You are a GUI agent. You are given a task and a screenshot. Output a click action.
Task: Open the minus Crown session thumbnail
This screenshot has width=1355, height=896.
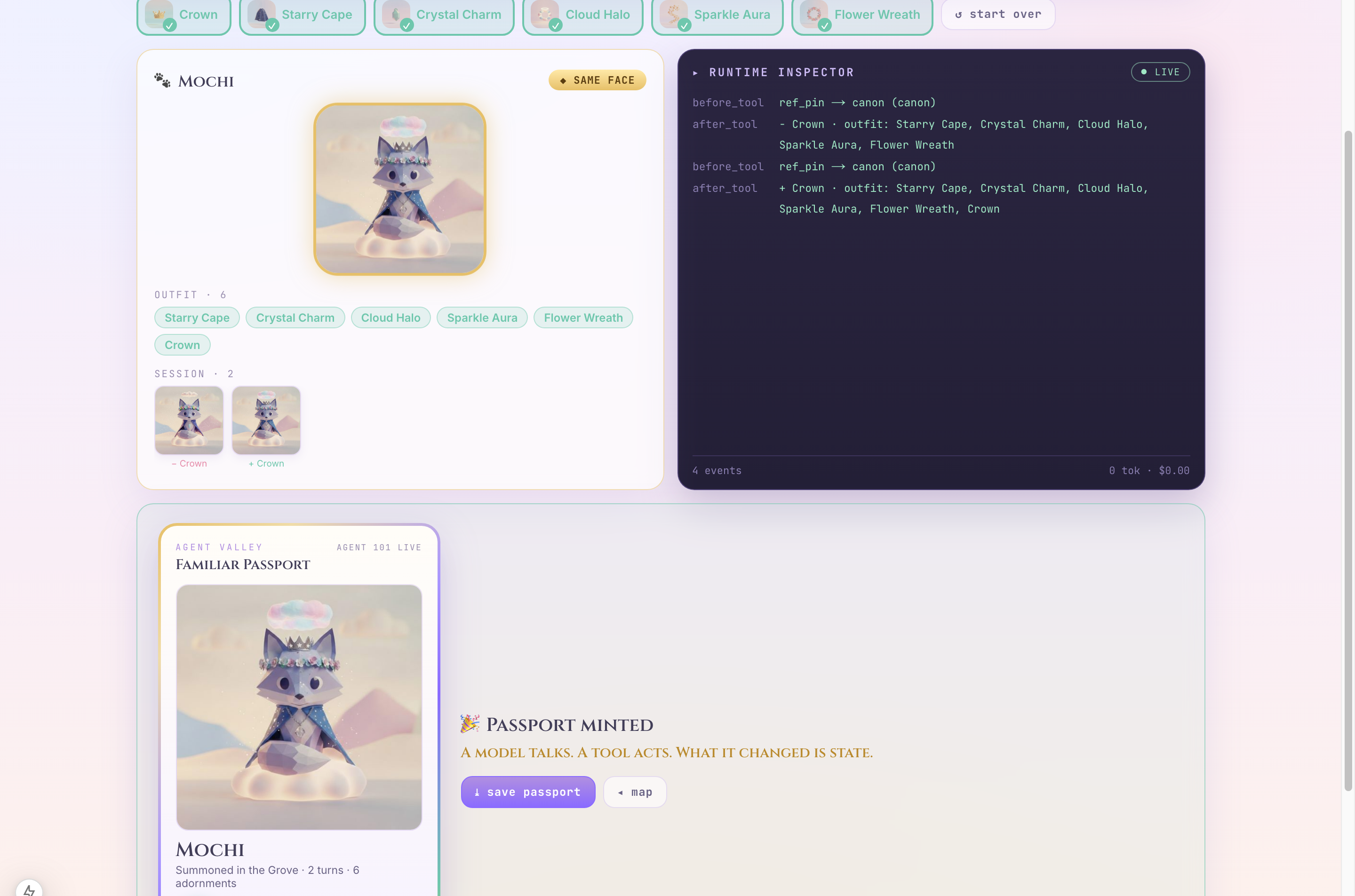(x=189, y=420)
